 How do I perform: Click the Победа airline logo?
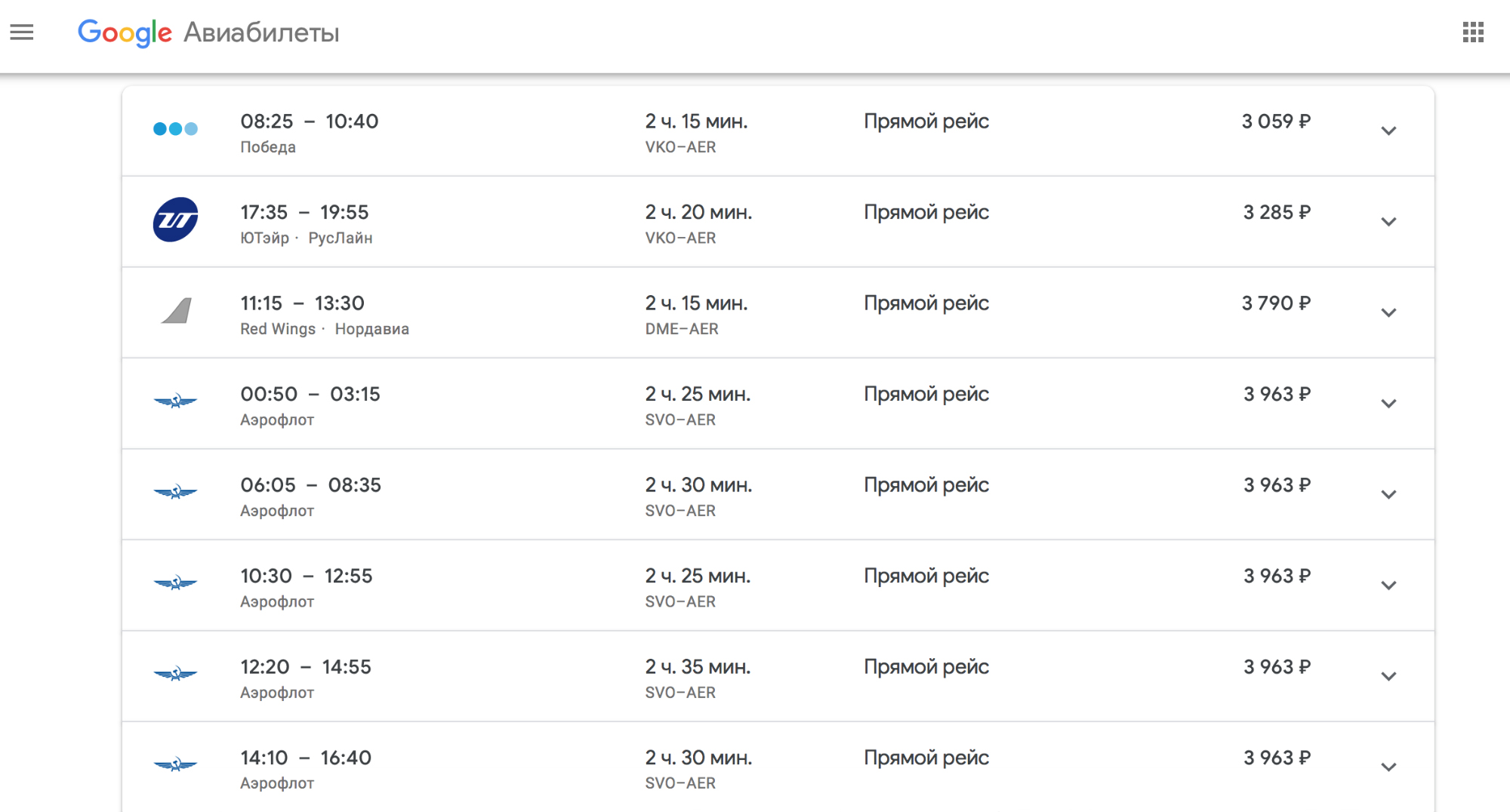point(175,129)
